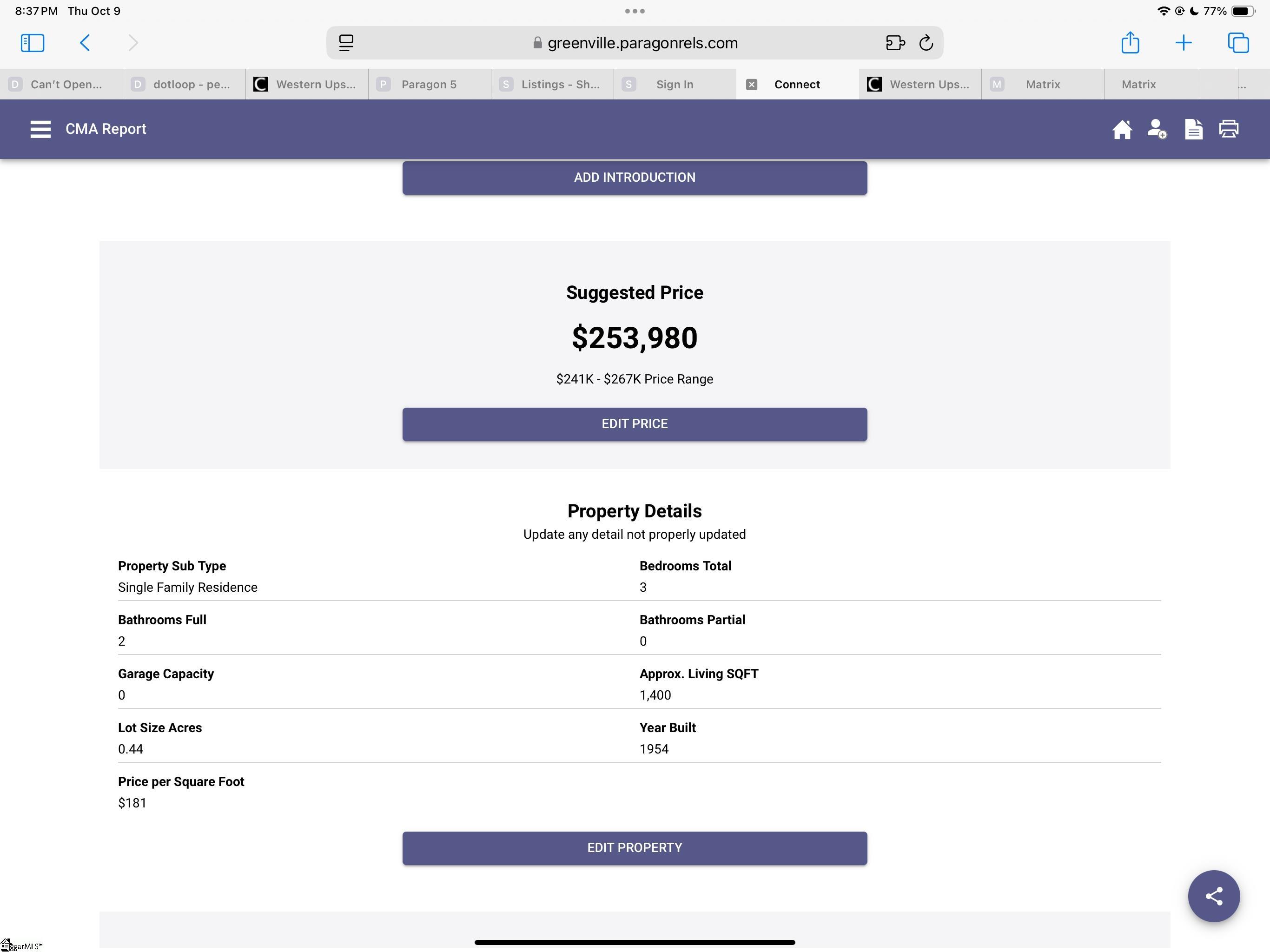The image size is (1270, 952).
Task: Open the document icon in header
Action: [x=1193, y=129]
